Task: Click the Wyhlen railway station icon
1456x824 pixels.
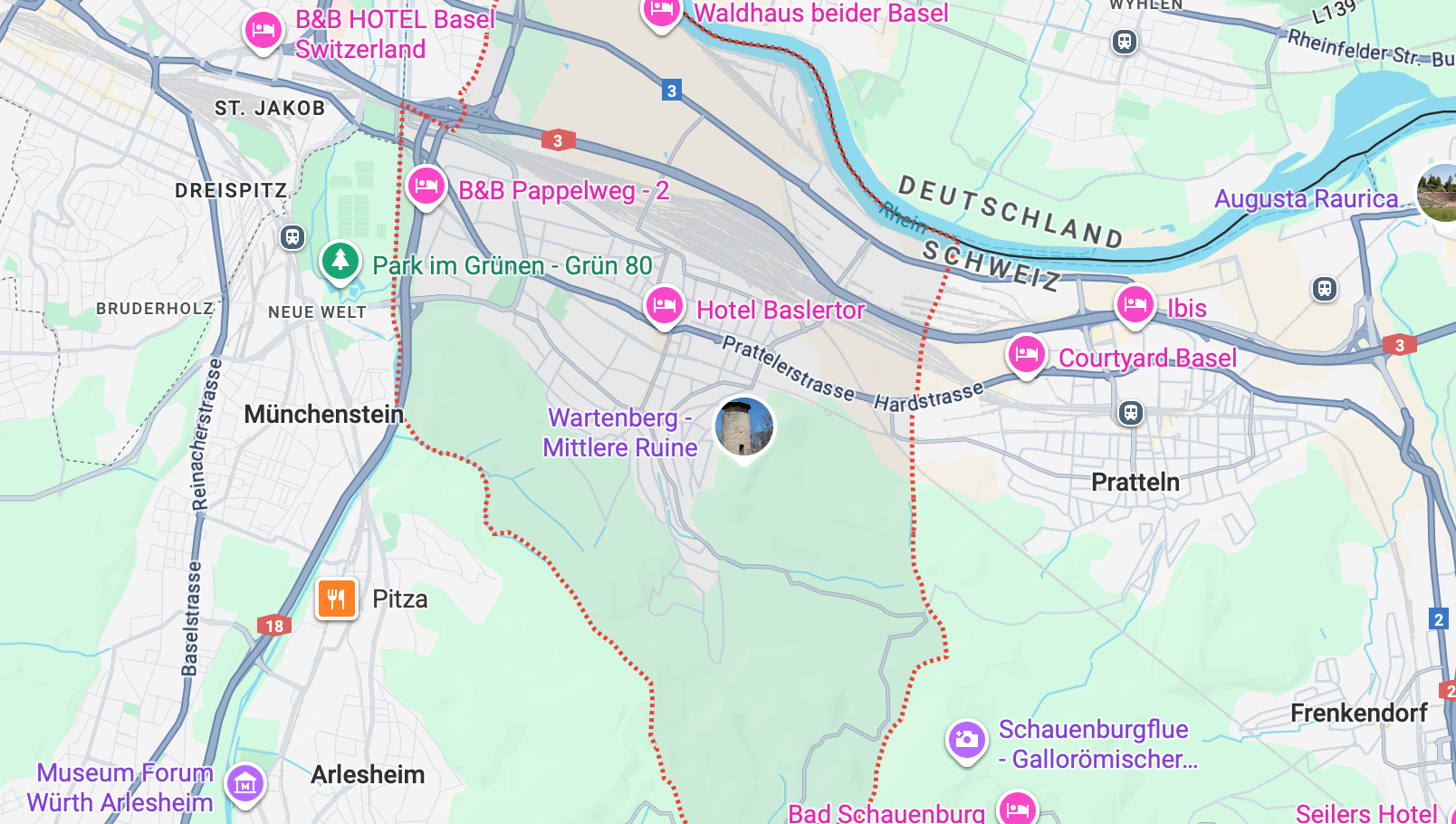Action: (1124, 42)
